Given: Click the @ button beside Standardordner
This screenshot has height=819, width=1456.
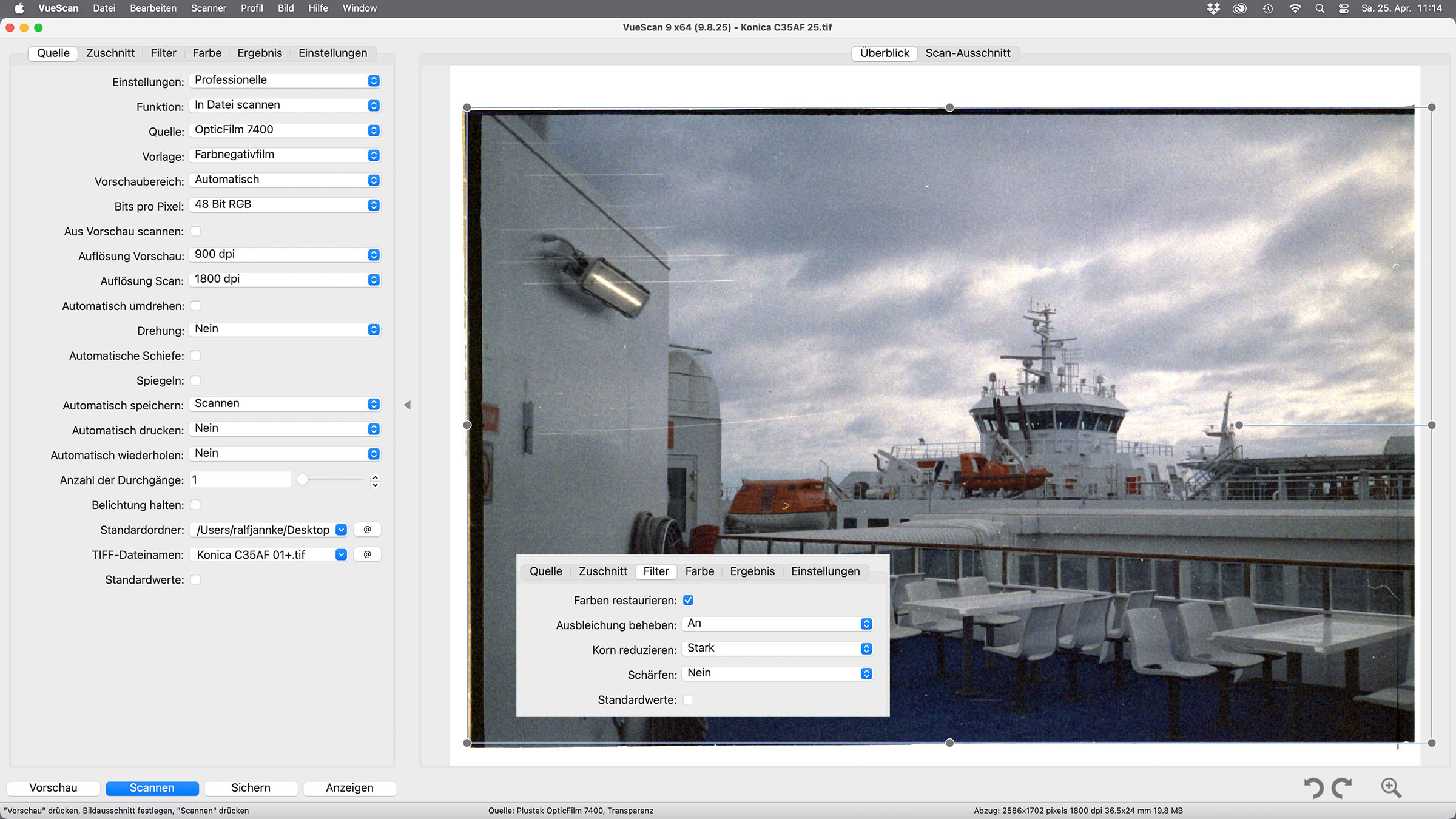Looking at the screenshot, I should 367,530.
